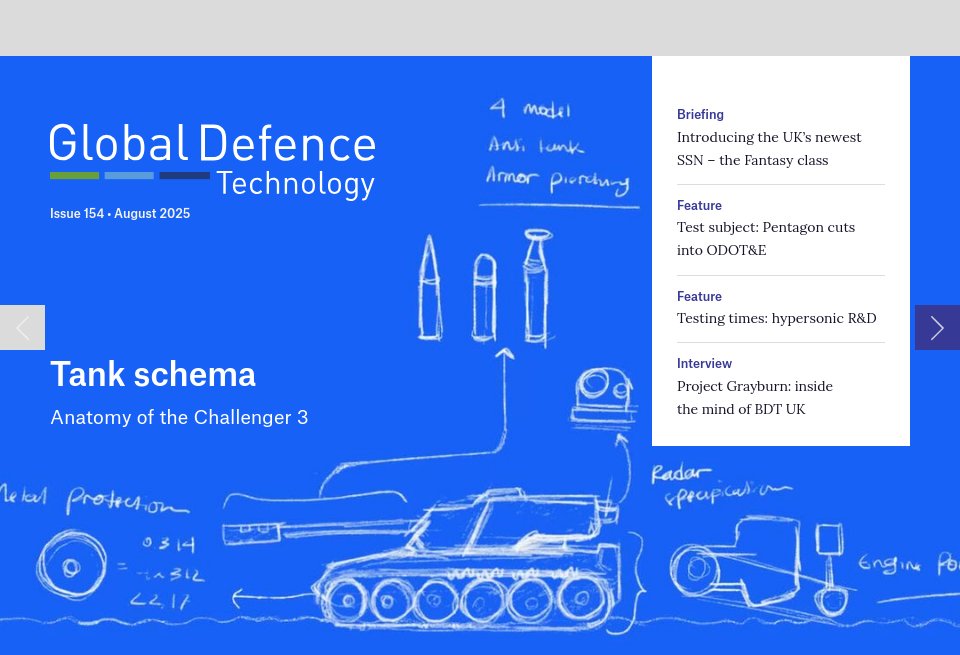Select the Interview section label
Viewport: 960px width, 655px height.
[x=704, y=364]
